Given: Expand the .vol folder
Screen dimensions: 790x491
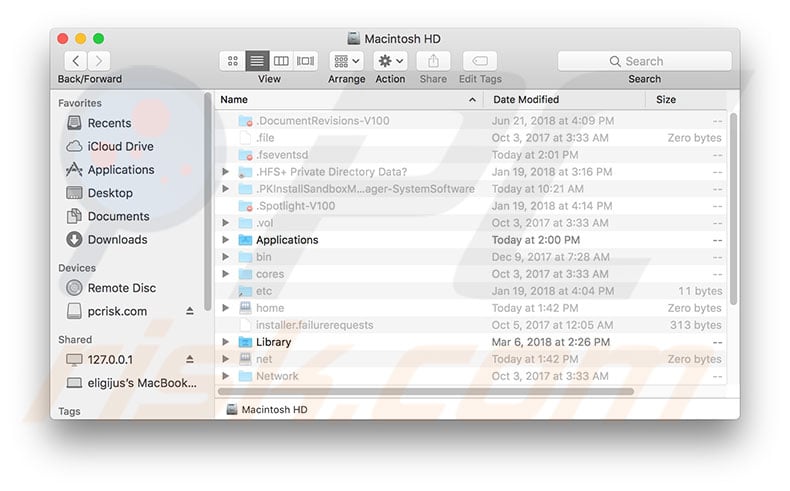Looking at the screenshot, I should point(226,223).
